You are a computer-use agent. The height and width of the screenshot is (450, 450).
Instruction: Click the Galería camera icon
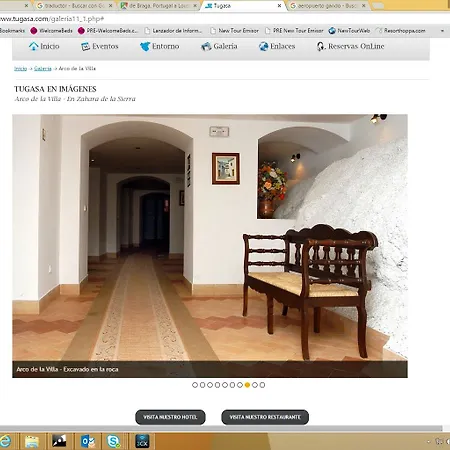pos(206,46)
